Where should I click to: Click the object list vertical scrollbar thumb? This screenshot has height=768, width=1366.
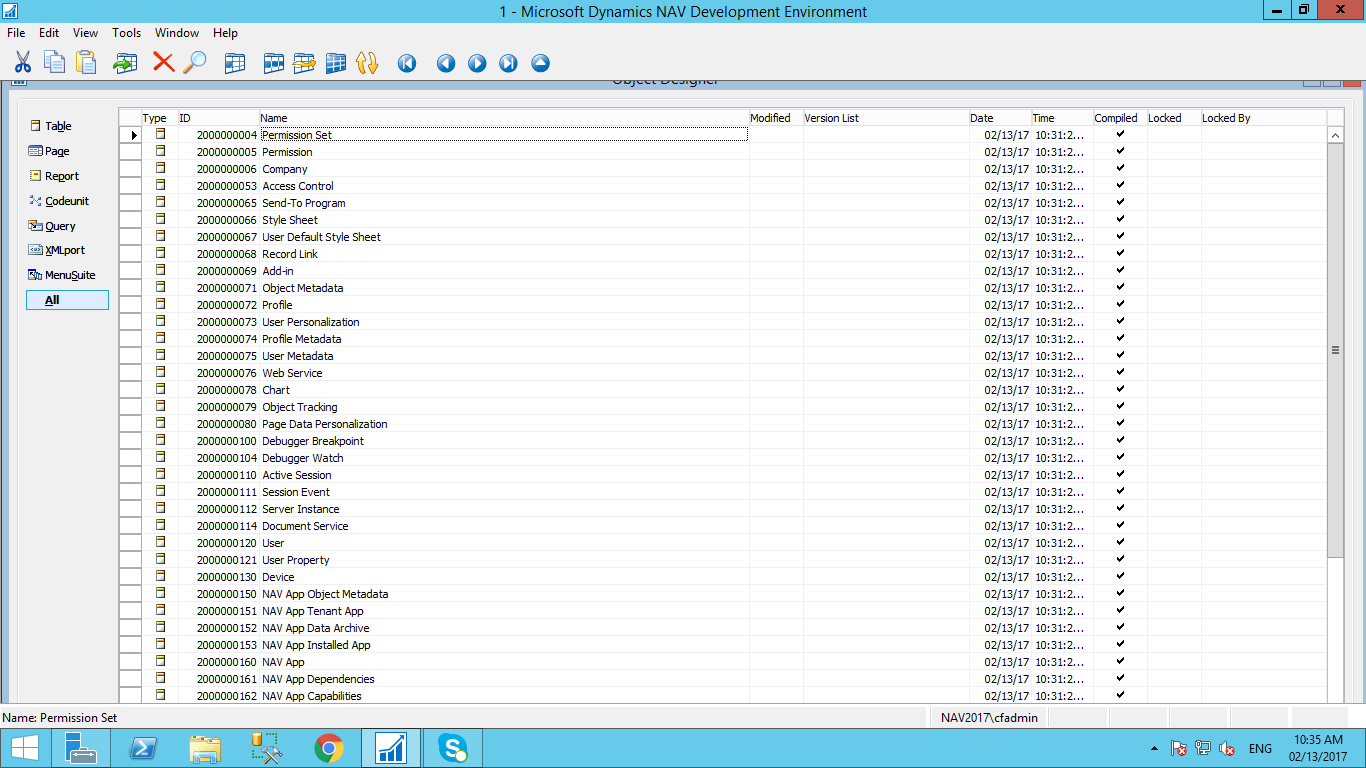tap(1335, 350)
